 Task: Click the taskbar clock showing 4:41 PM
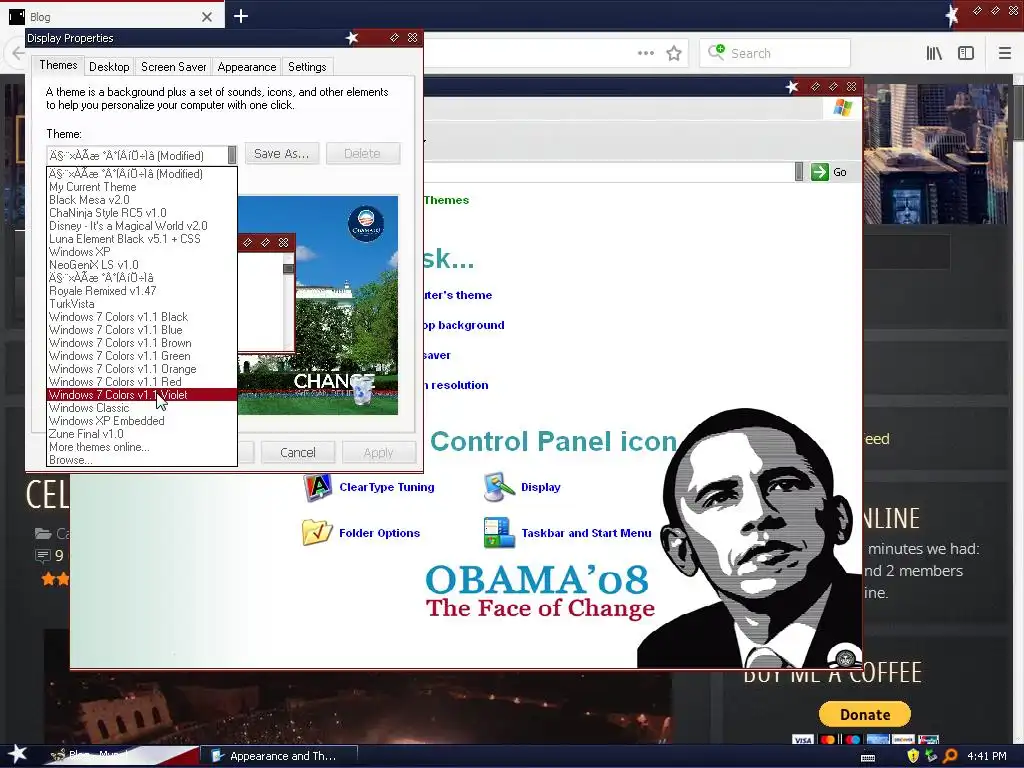[x=987, y=756]
